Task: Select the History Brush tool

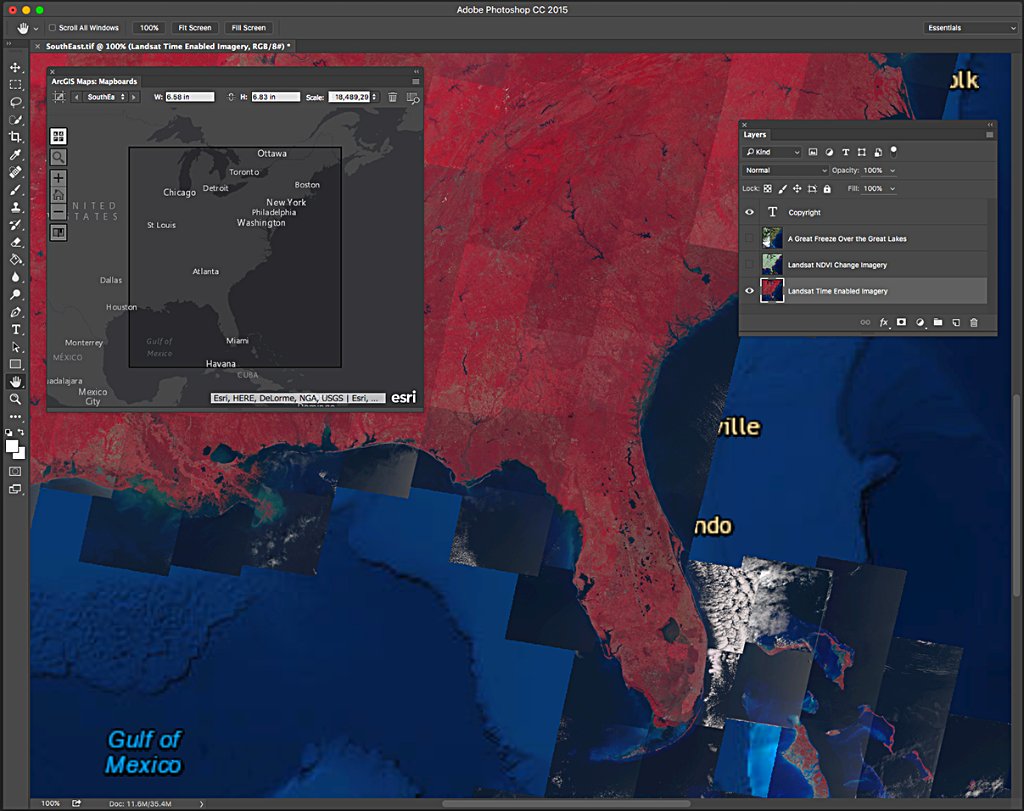Action: coord(15,225)
